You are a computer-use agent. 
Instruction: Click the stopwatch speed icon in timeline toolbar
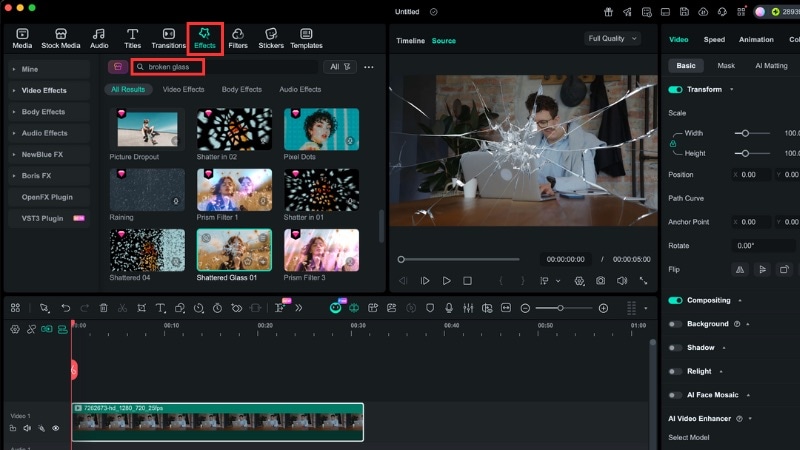pos(217,308)
